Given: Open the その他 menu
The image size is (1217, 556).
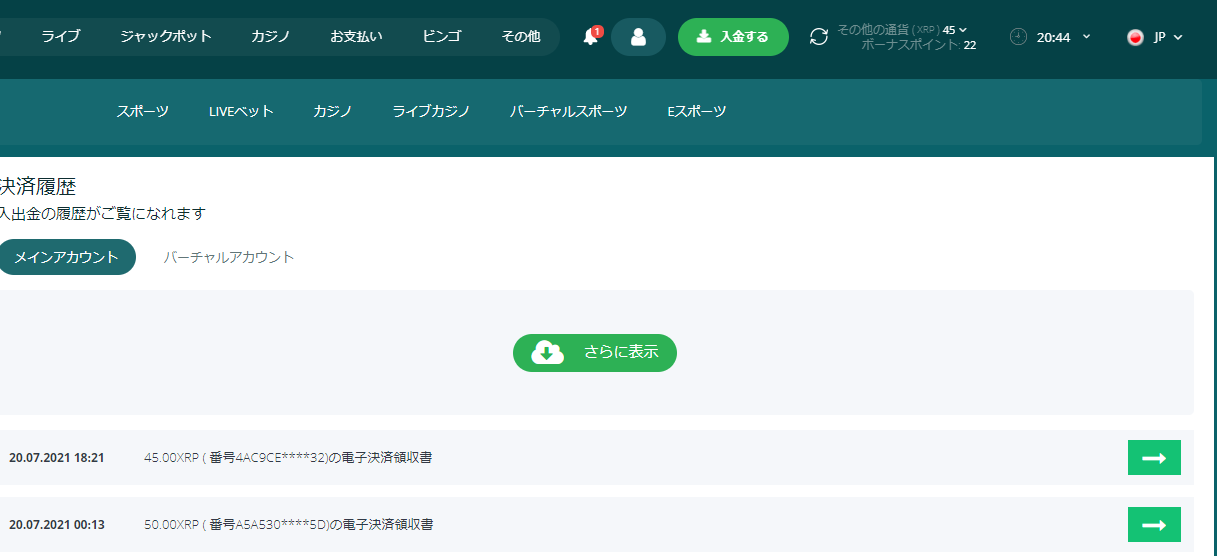Looking at the screenshot, I should tap(521, 36).
